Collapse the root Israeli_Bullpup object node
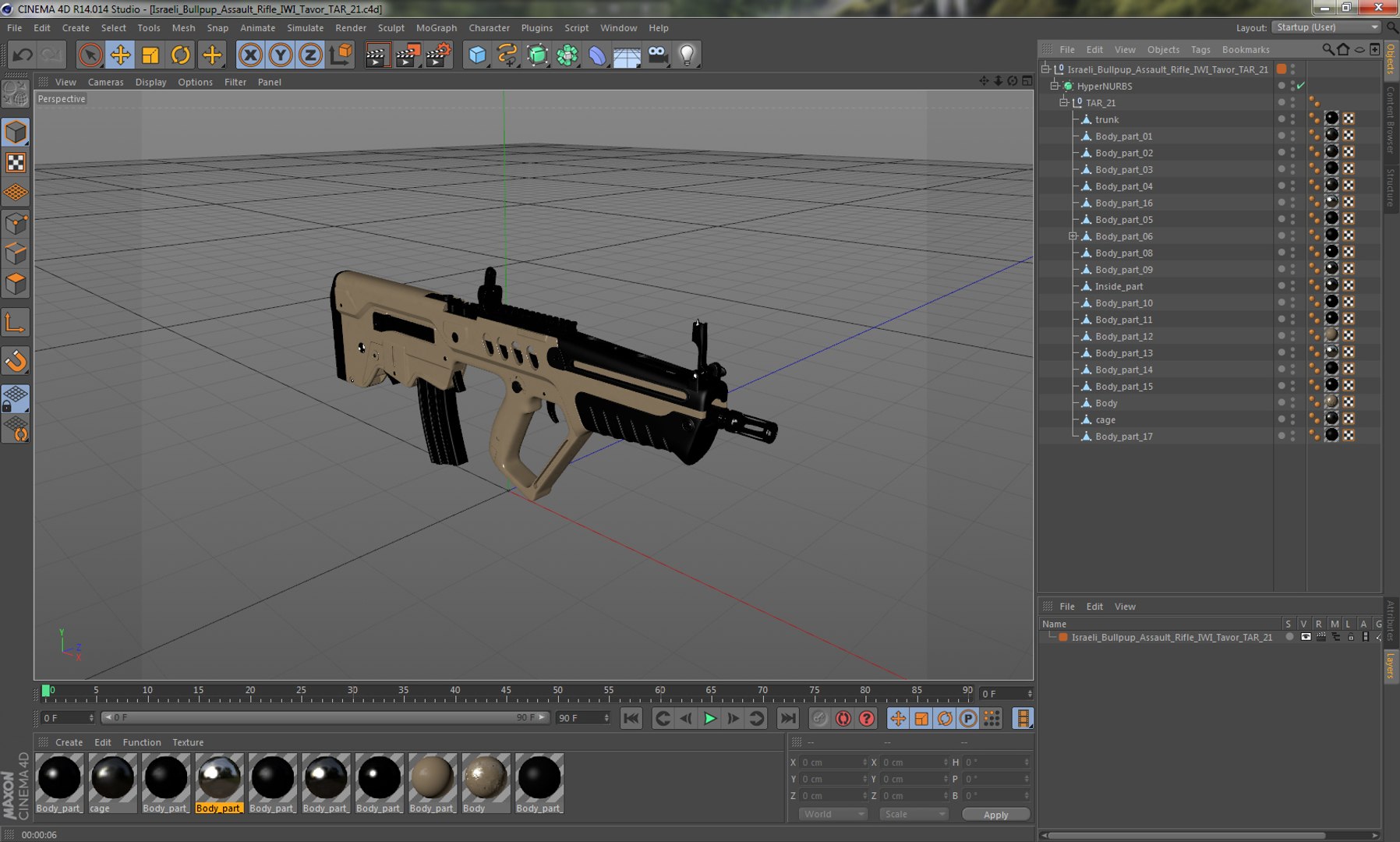The height and width of the screenshot is (842, 1400). click(1046, 69)
